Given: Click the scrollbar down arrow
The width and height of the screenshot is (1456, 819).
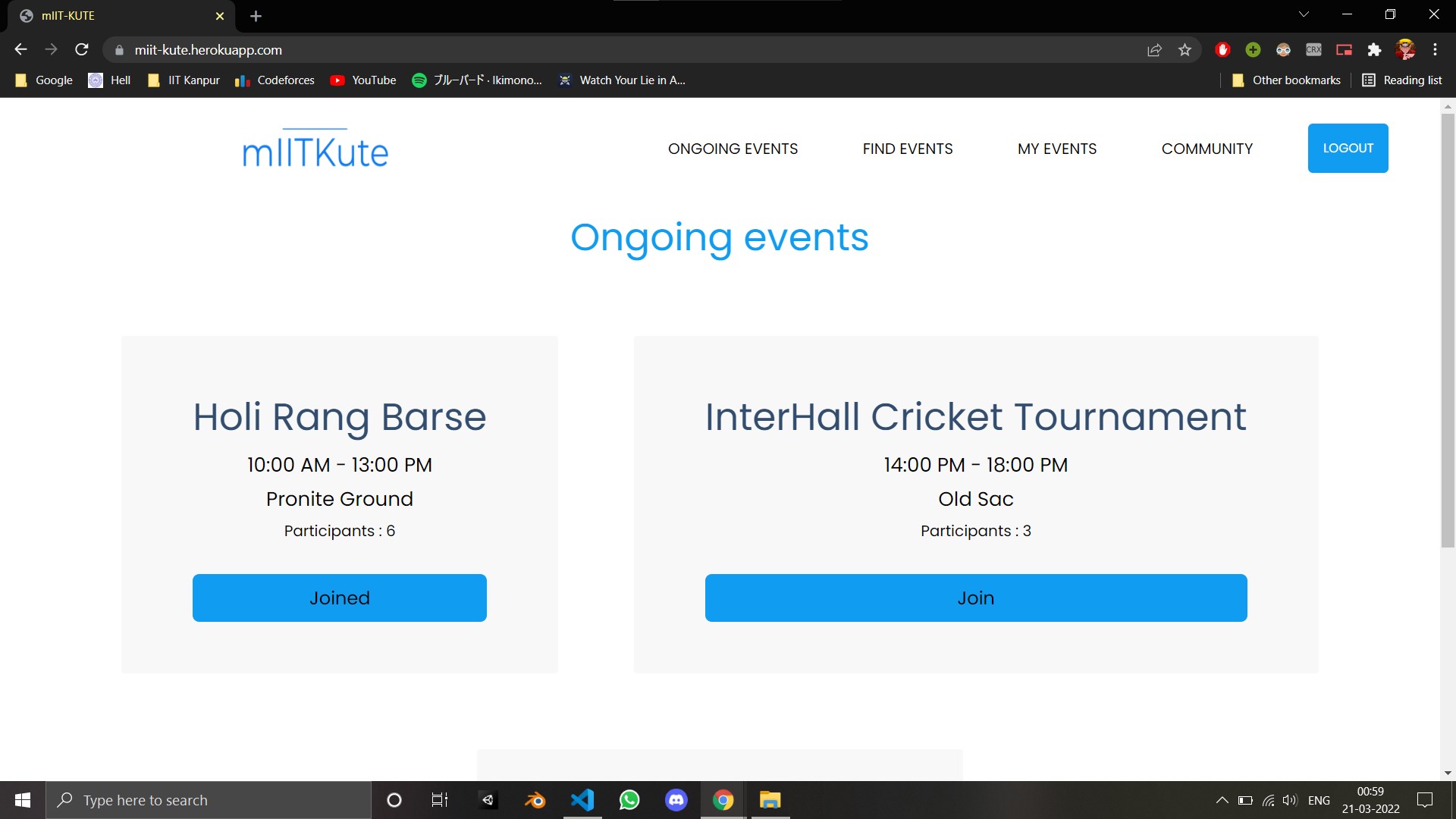Looking at the screenshot, I should point(1448,773).
